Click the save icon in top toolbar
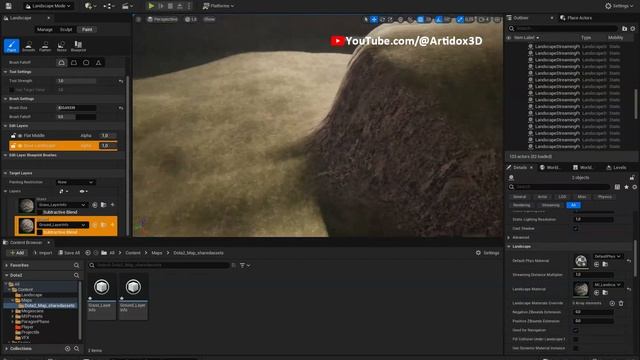The width and height of the screenshot is (640, 360). click(x=8, y=6)
